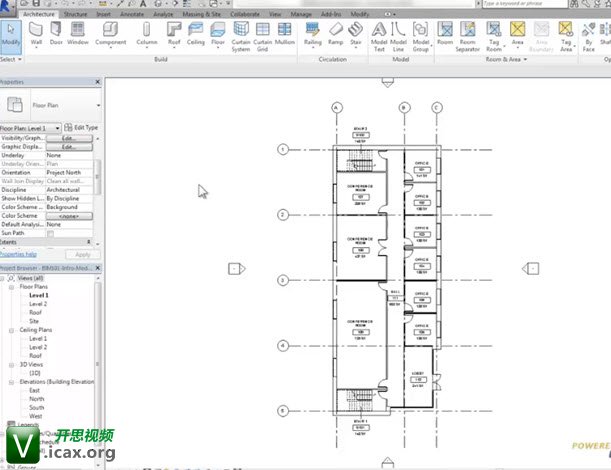611x470 pixels.
Task: Collapse the Floor Plans tree node
Action: coord(11,287)
